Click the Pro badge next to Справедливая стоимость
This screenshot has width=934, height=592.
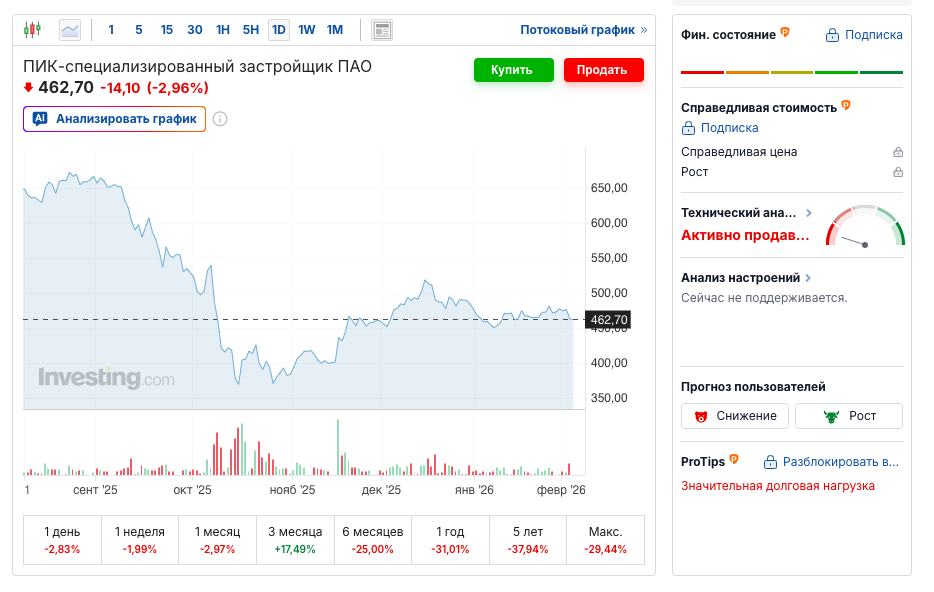[846, 105]
